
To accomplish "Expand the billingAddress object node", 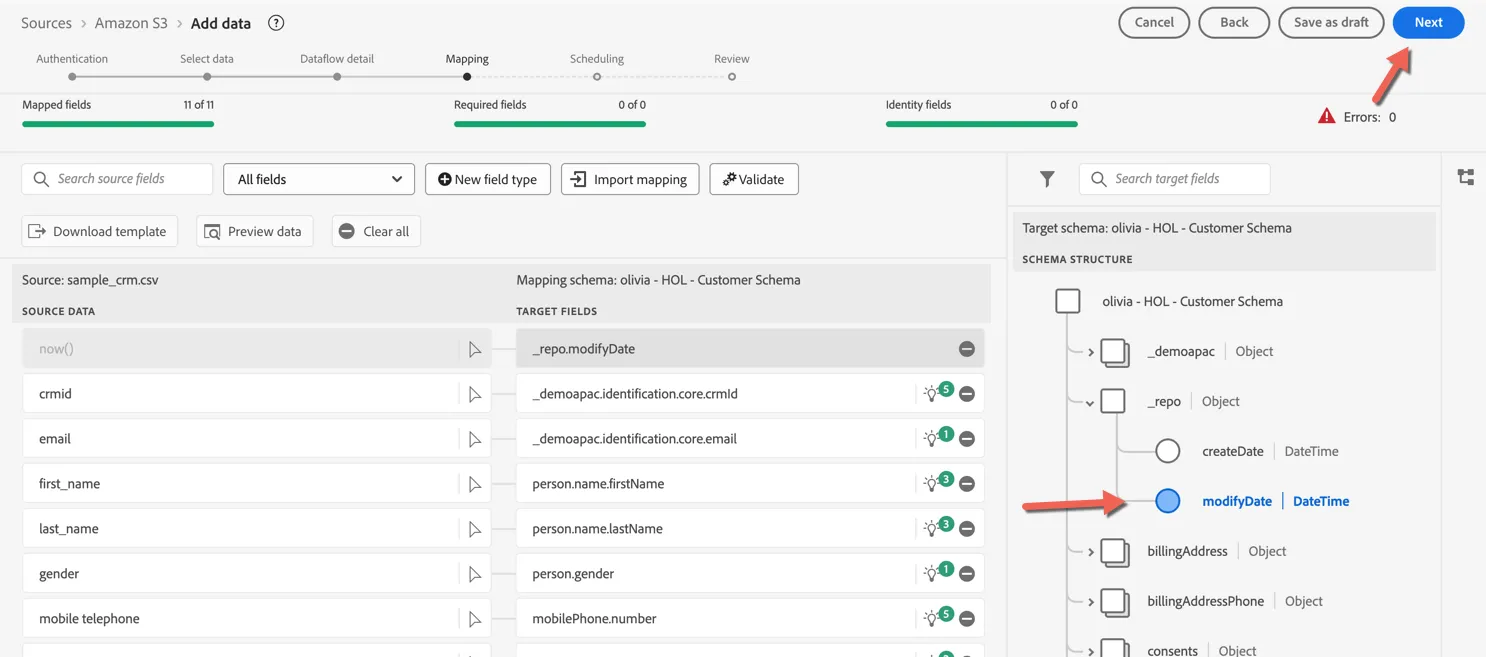I will point(1090,552).
